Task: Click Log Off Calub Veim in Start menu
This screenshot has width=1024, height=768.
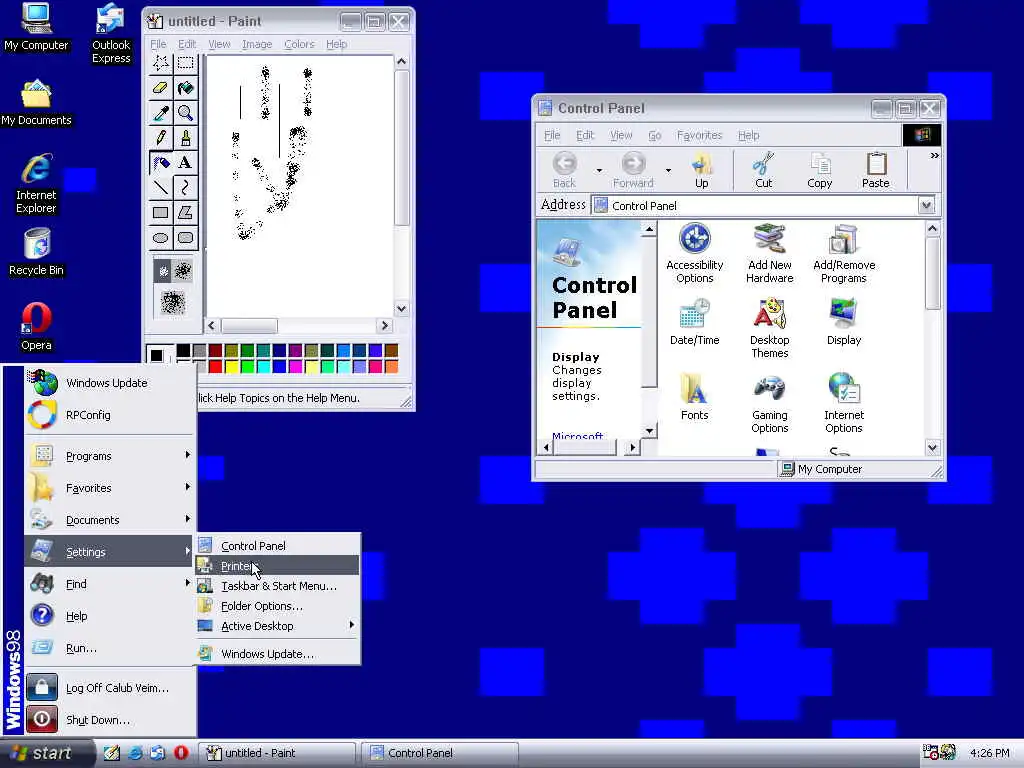Action: 110,688
